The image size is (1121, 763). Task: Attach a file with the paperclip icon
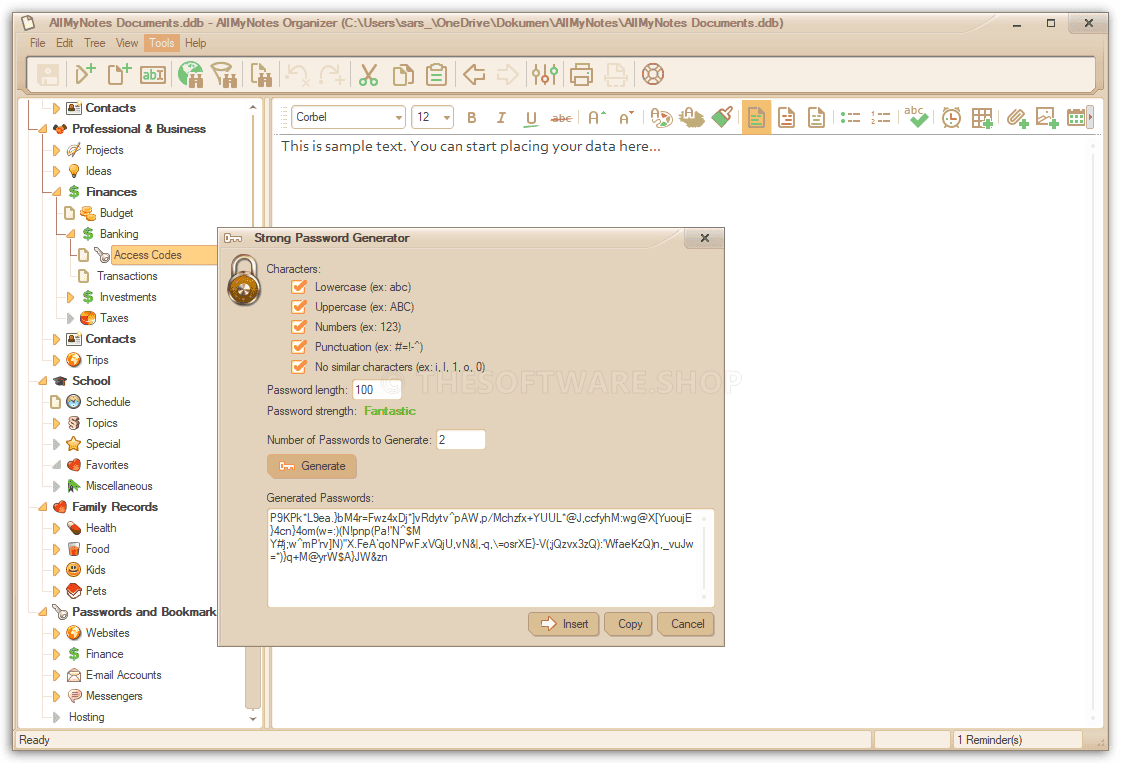[x=1017, y=118]
